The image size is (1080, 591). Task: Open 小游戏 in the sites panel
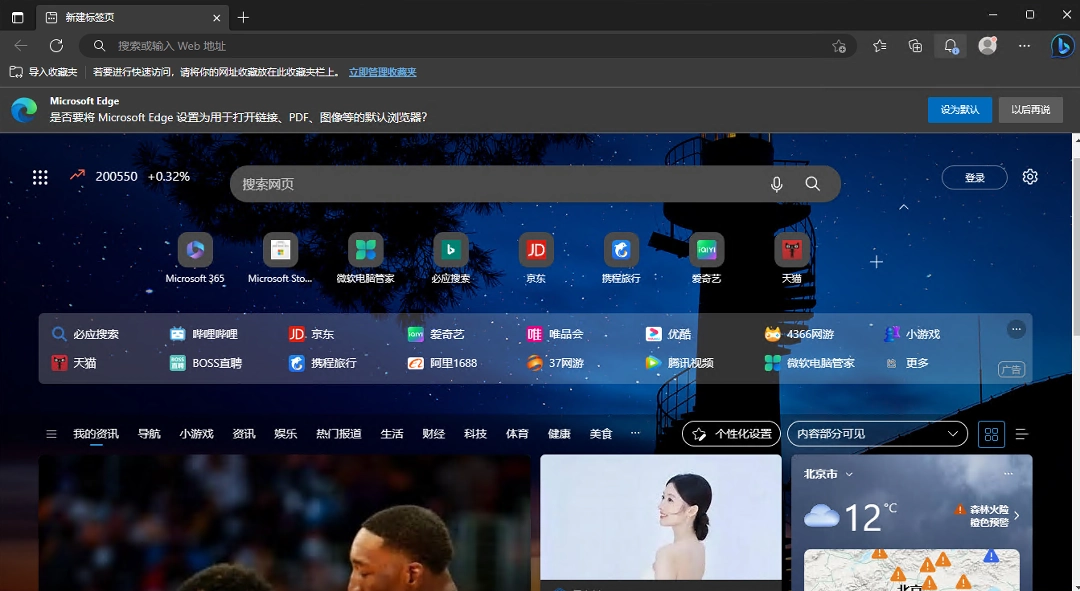(x=912, y=334)
